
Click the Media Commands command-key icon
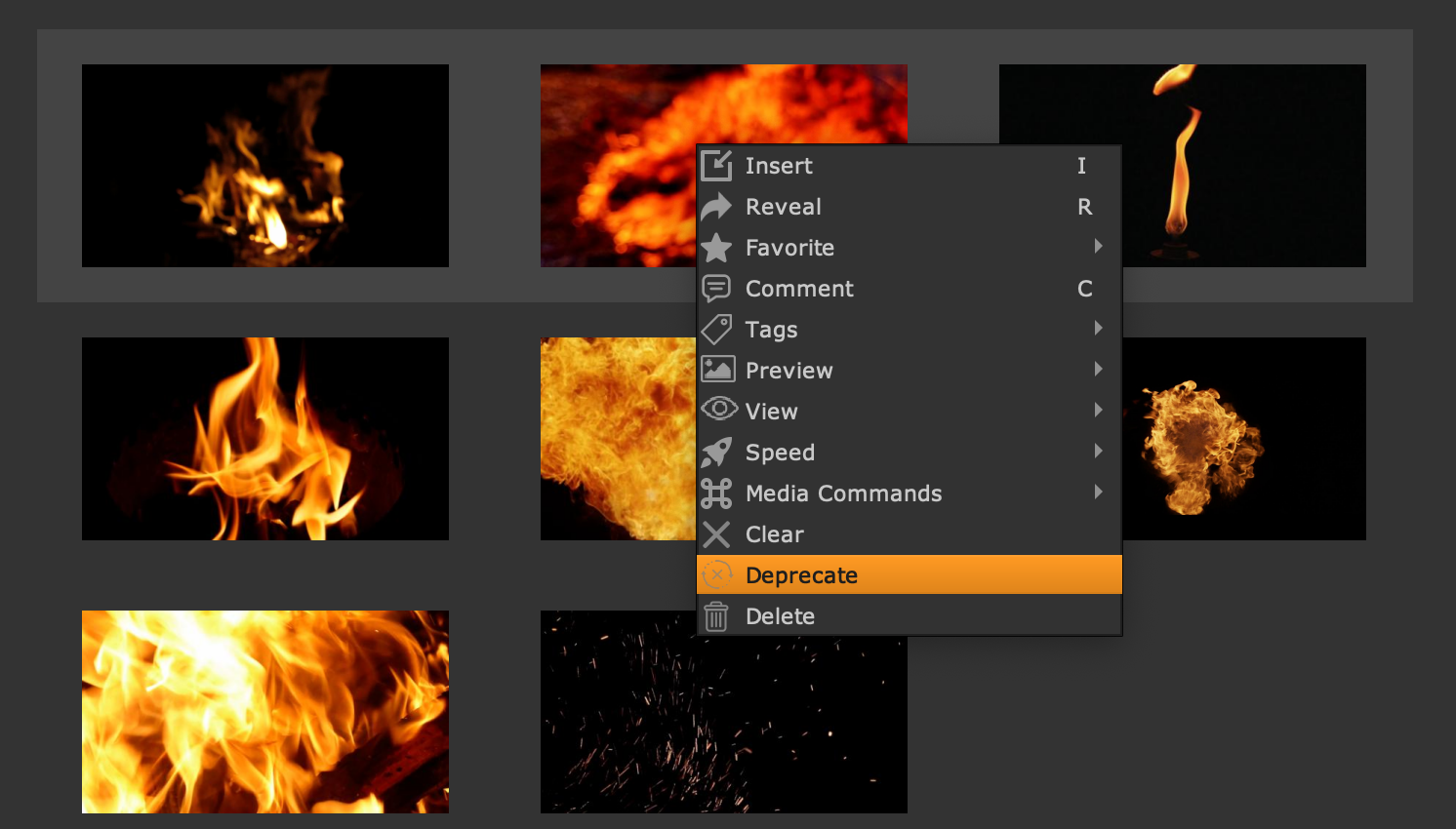[716, 493]
